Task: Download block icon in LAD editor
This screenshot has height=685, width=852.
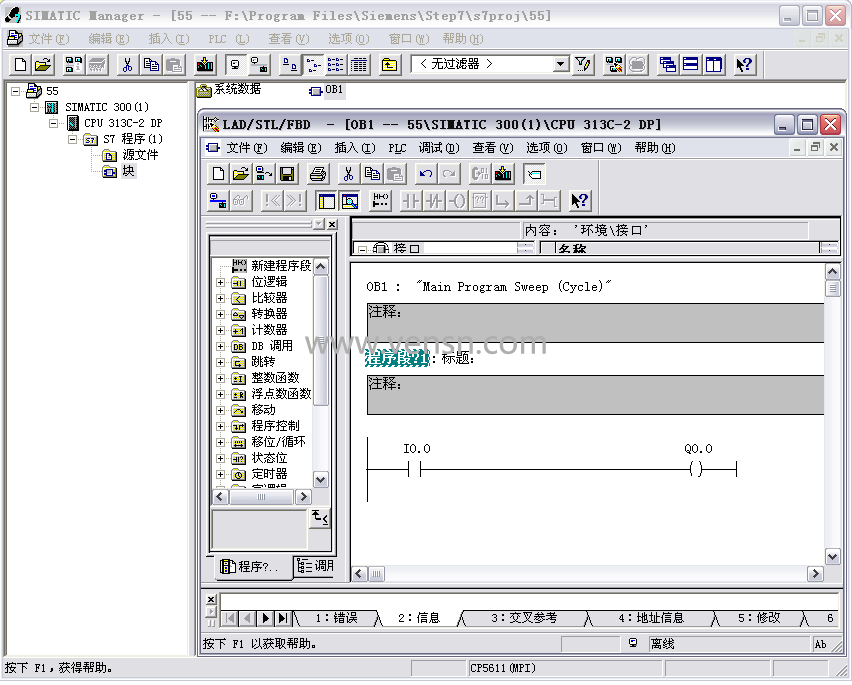Action: click(503, 174)
